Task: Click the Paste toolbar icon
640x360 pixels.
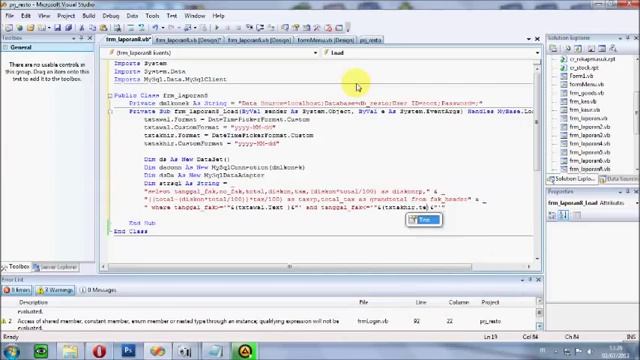Action: coord(104,28)
